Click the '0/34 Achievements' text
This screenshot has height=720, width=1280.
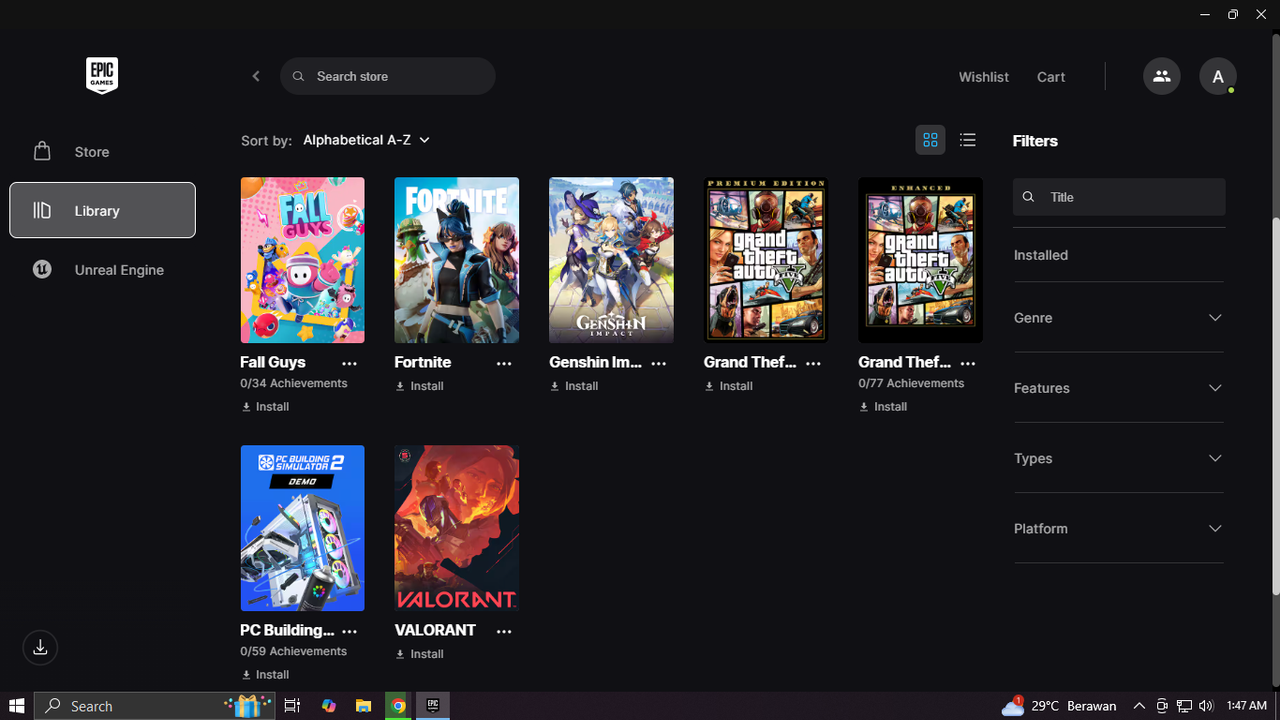294,384
